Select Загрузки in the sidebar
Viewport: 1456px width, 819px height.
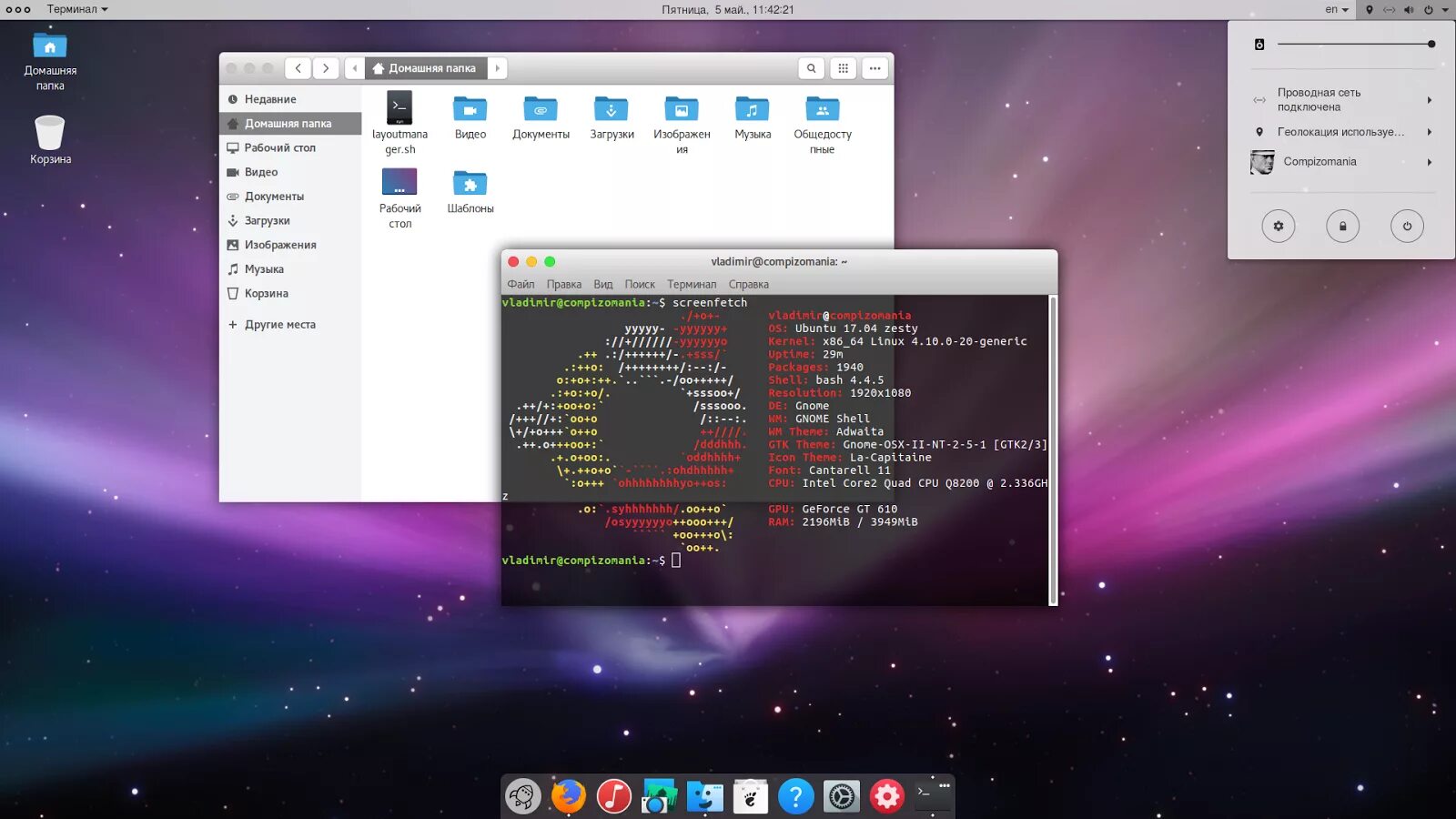(x=290, y=220)
